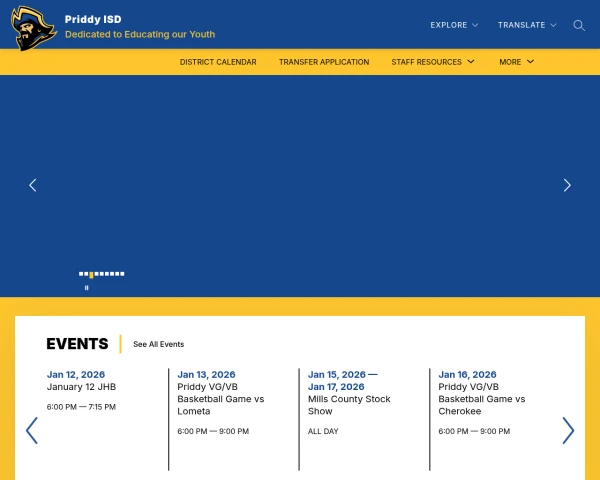
Task: Open the January 12 JHB event
Action: pos(81,387)
